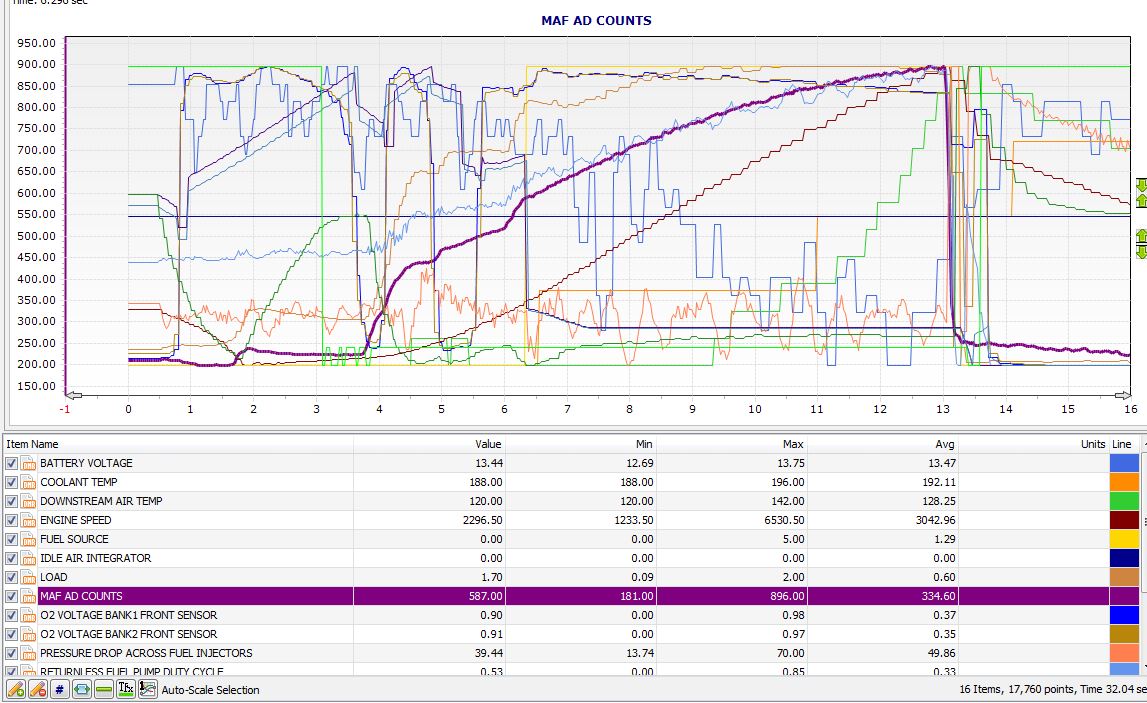The image size is (1147, 703).
Task: Click the Auto-Scale Selection chart icon
Action: coord(148,689)
